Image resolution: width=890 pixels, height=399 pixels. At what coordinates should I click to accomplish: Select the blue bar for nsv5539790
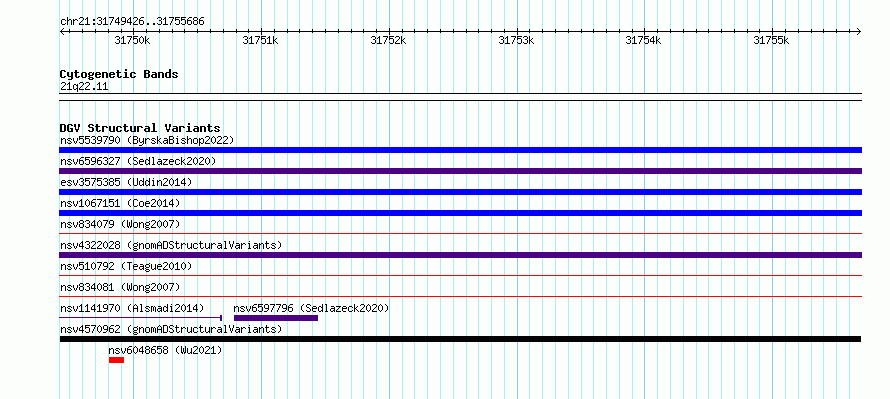(x=460, y=150)
